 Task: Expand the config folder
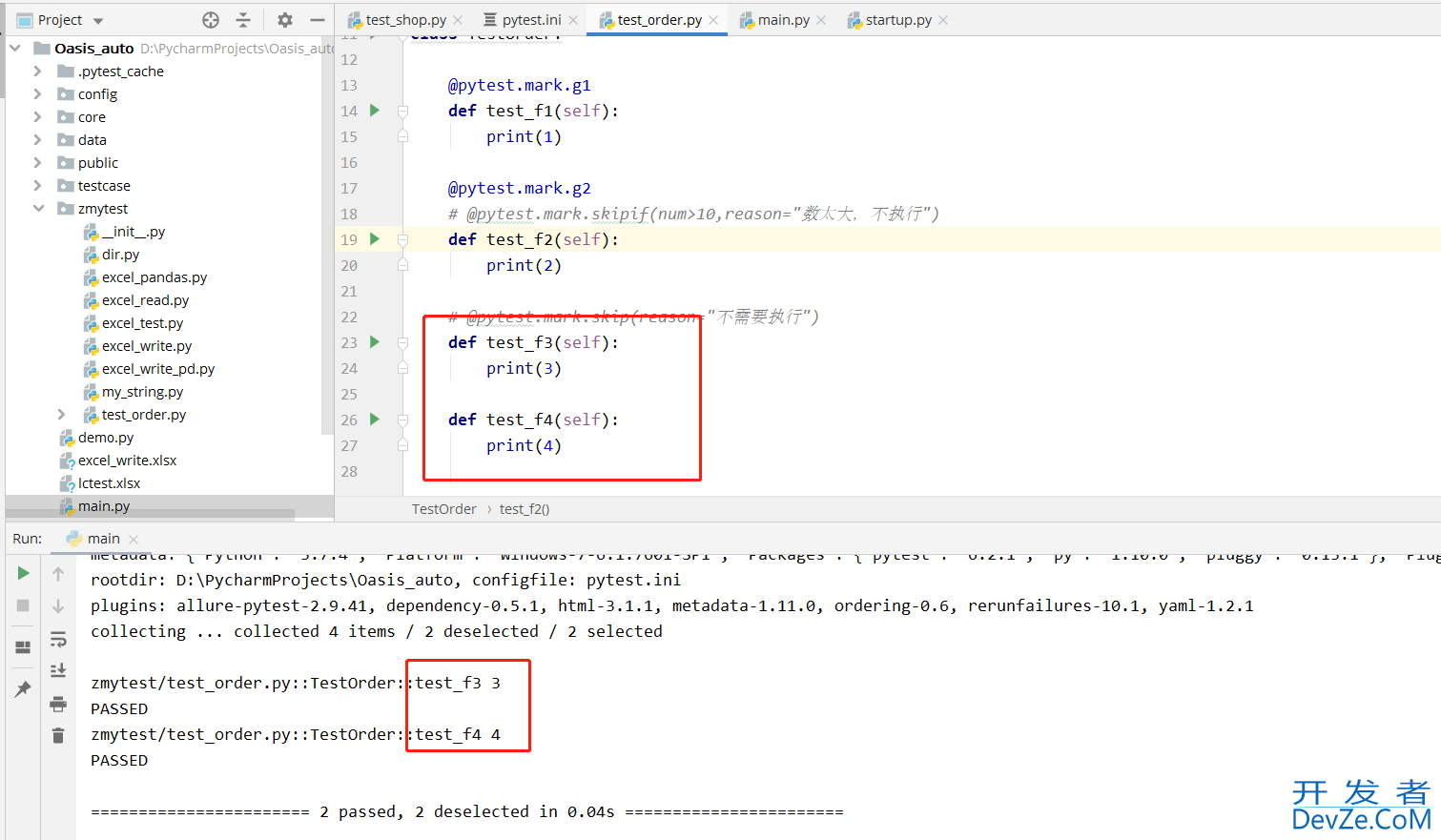pos(37,94)
